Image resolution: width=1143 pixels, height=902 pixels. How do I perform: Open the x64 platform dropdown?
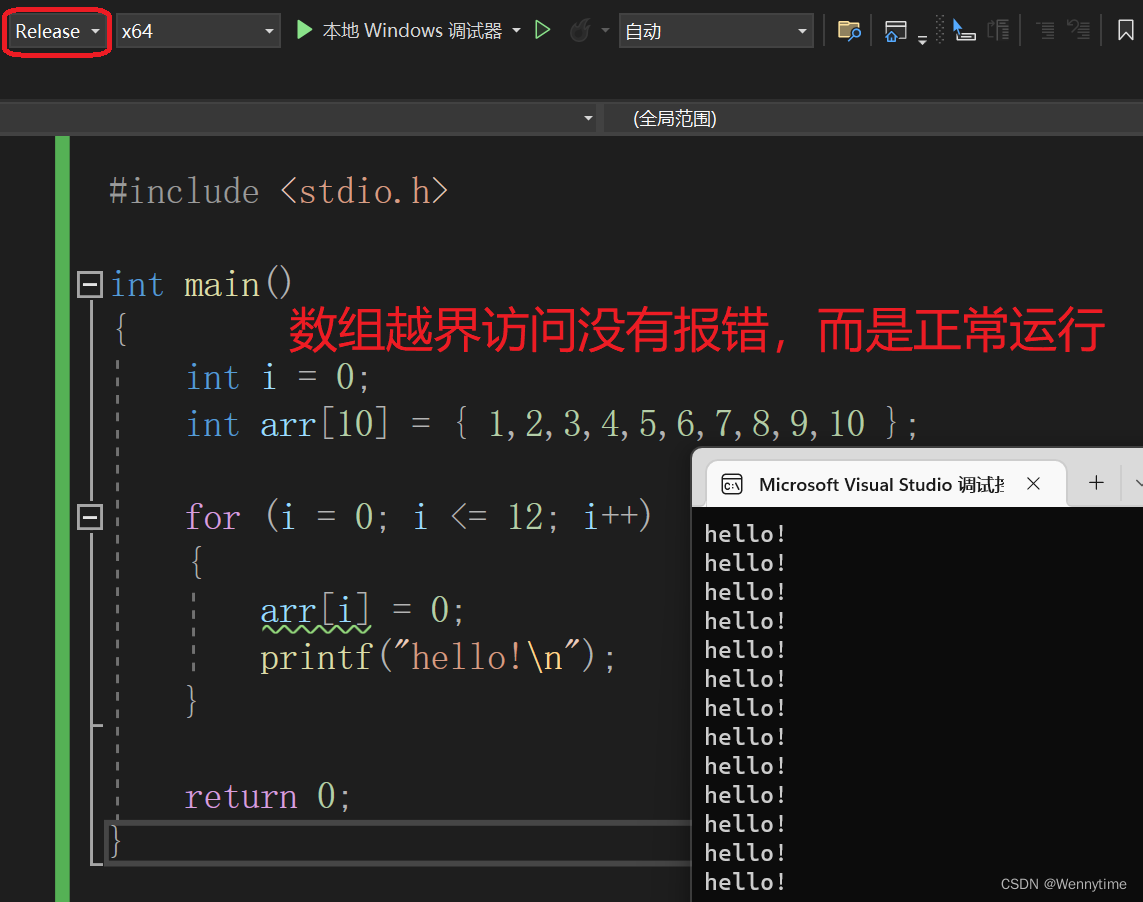[198, 31]
